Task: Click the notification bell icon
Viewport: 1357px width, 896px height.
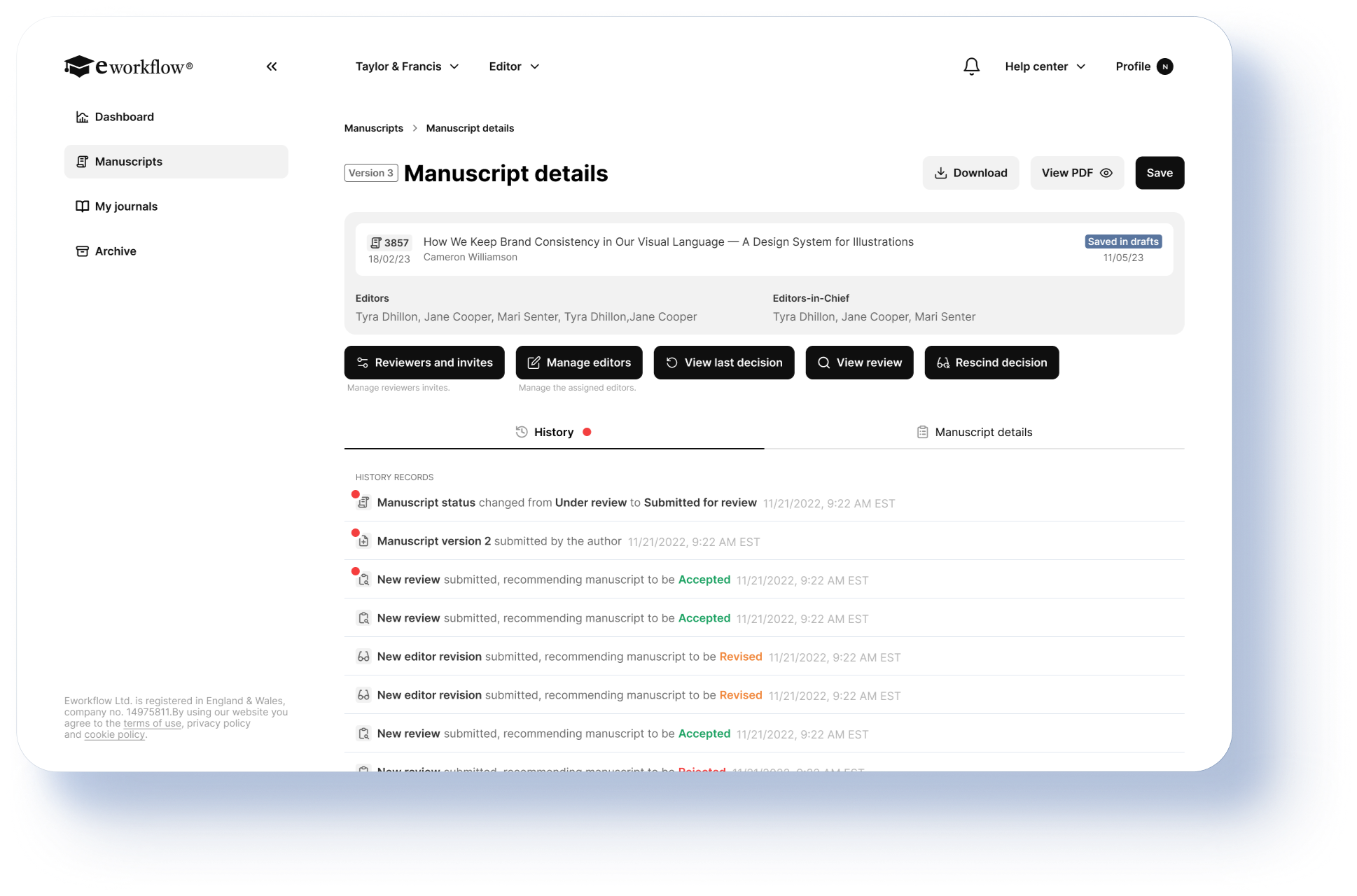Action: (x=971, y=66)
